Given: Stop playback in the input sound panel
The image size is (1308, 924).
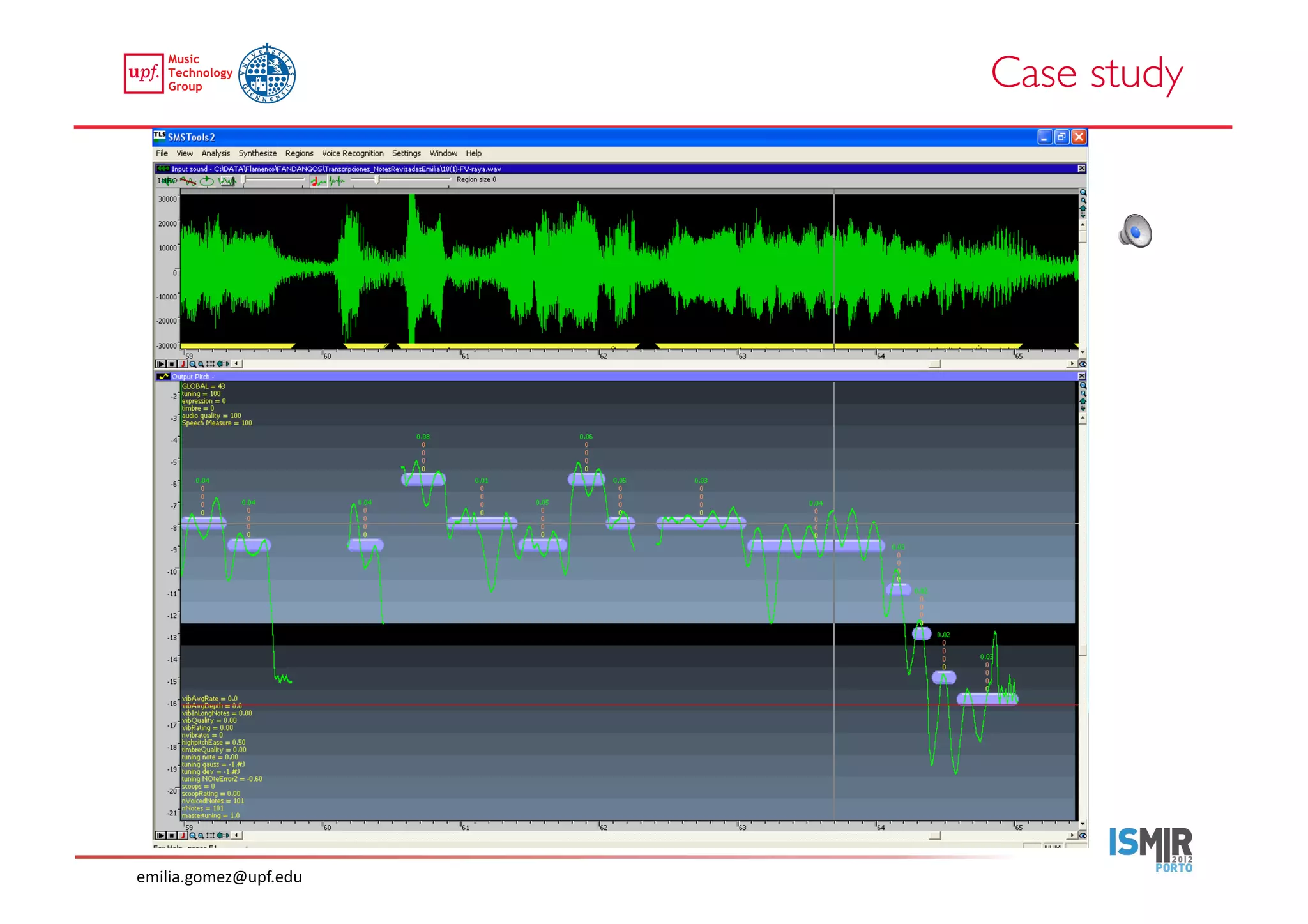Looking at the screenshot, I should click(x=171, y=364).
